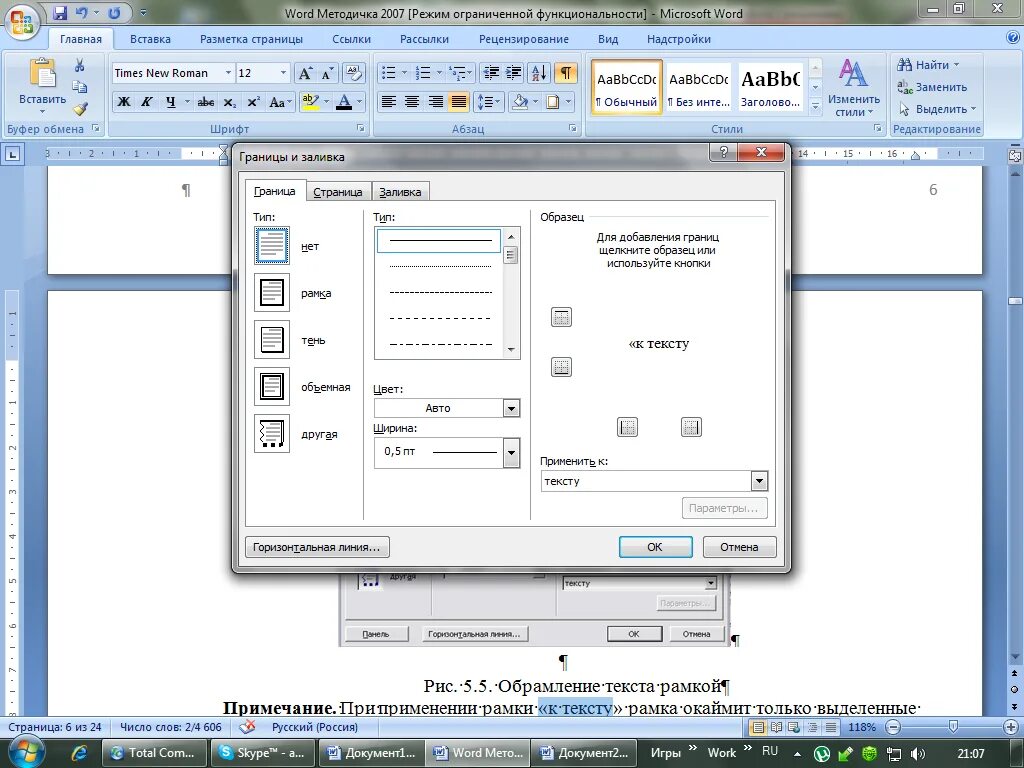Open the Рецензирование ribbon tab

[x=524, y=39]
